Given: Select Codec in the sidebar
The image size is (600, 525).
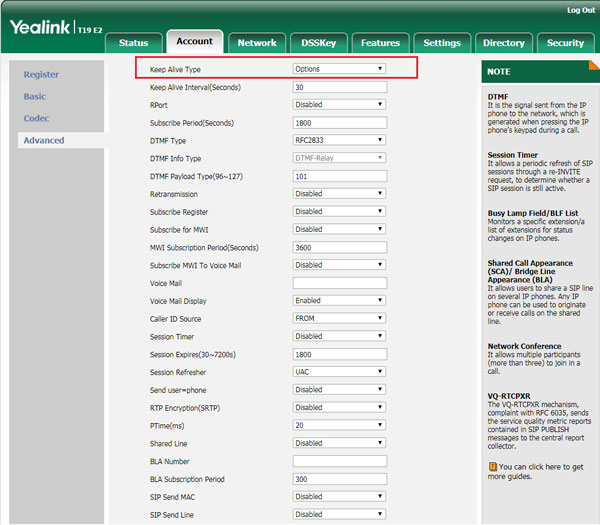Looking at the screenshot, I should click(x=36, y=118).
